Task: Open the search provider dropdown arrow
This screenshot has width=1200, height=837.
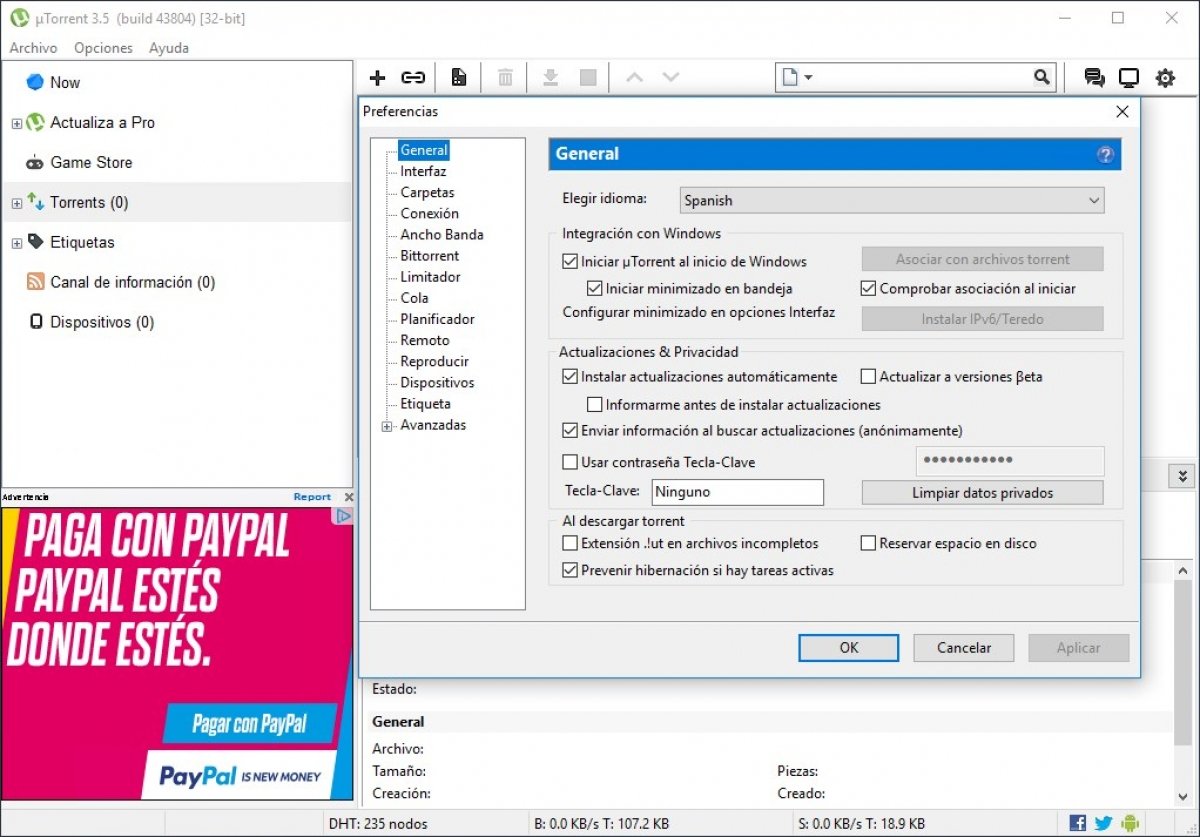Action: point(808,77)
